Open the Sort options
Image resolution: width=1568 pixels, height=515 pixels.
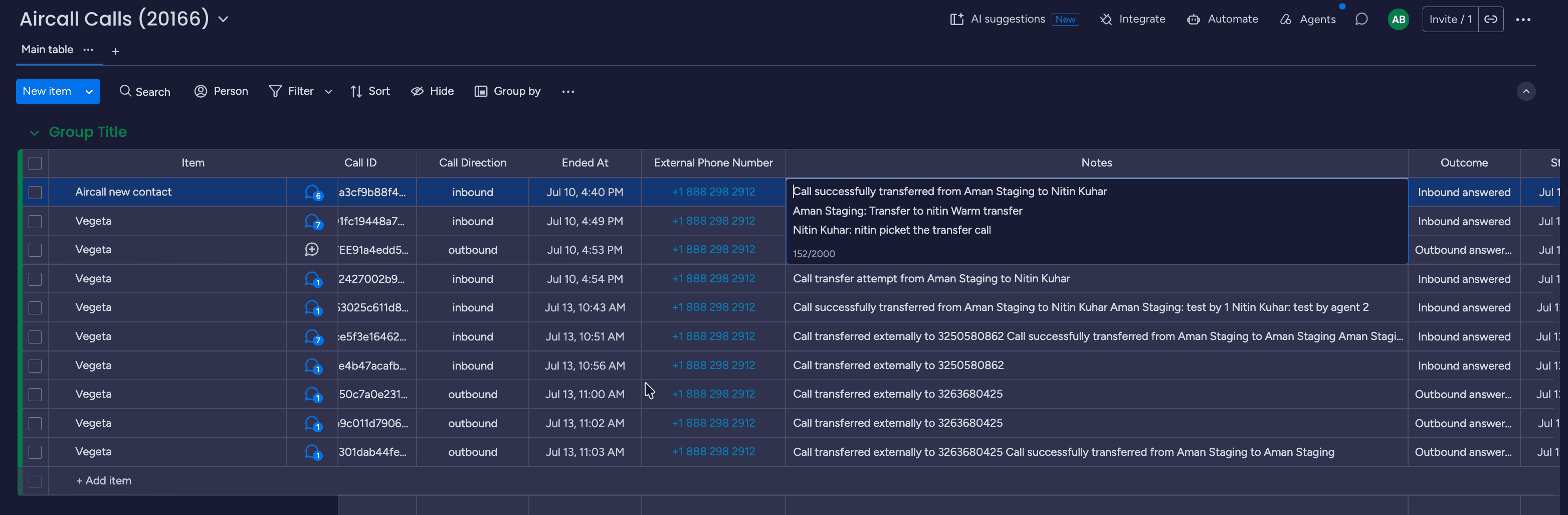pos(370,91)
